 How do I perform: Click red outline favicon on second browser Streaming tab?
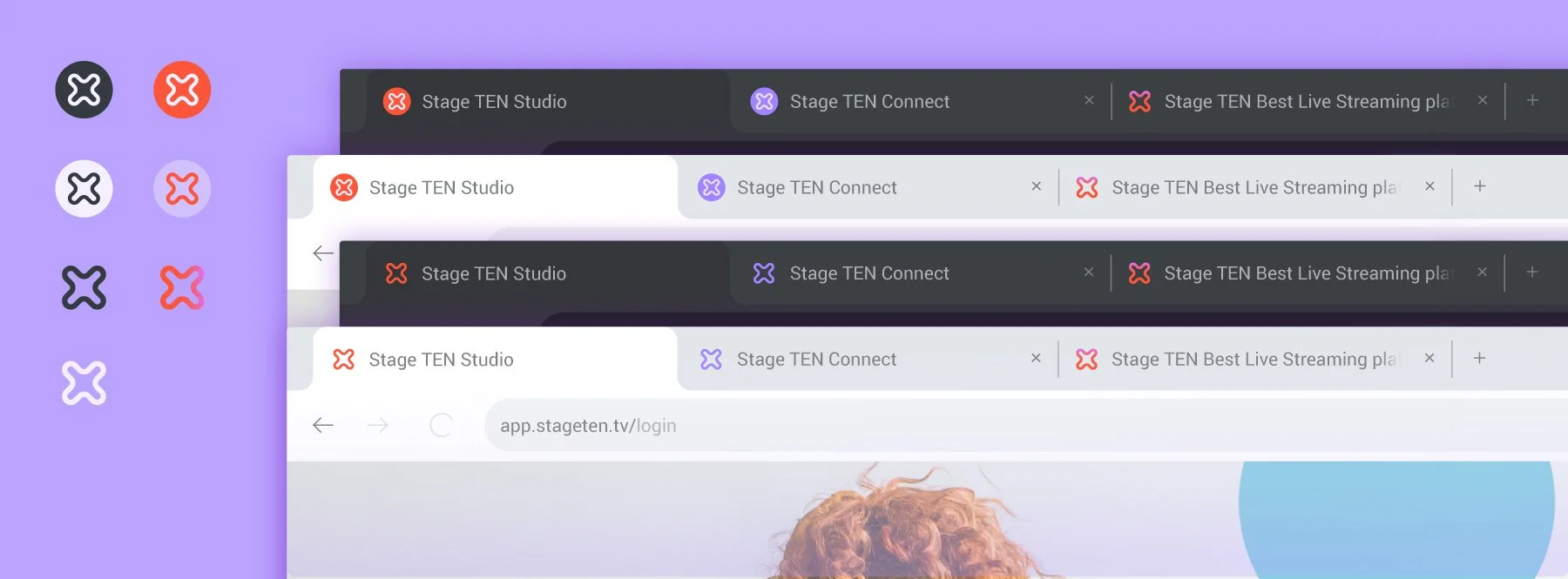click(x=1087, y=187)
